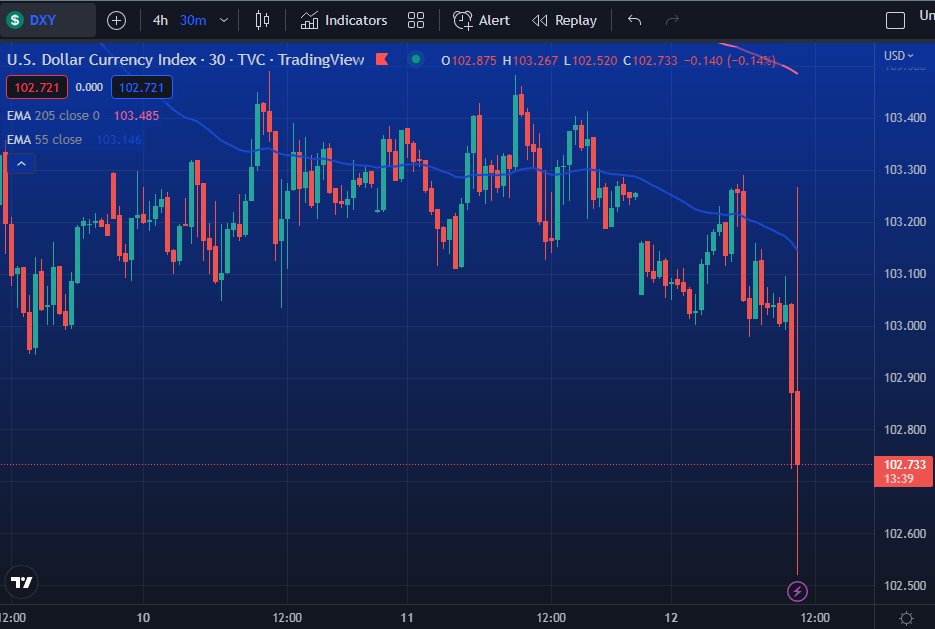Select the candlestick chart style icon
Image resolution: width=935 pixels, height=629 pixels.
pyautogui.click(x=262, y=20)
